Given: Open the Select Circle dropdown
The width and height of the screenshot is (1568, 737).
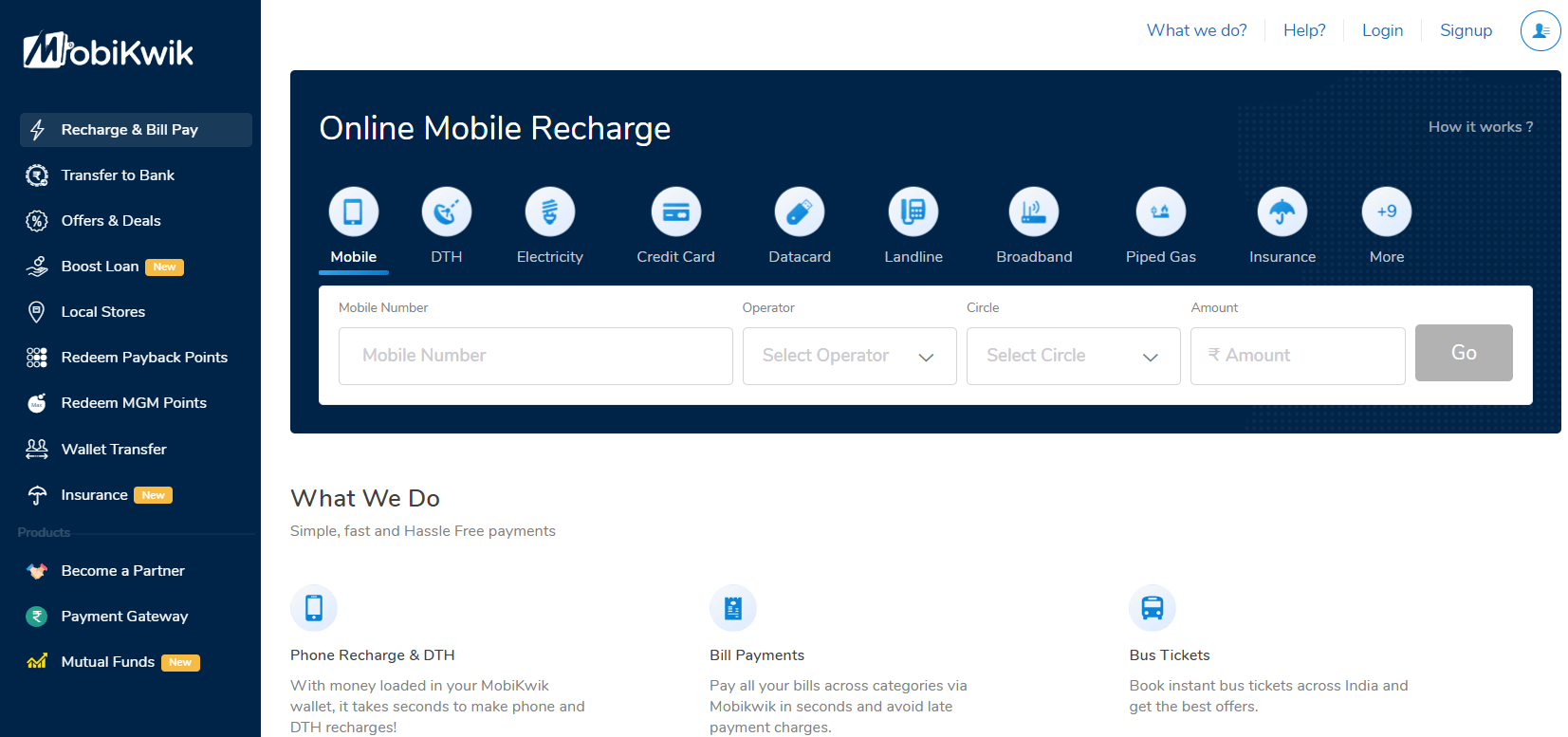Looking at the screenshot, I should [1074, 356].
